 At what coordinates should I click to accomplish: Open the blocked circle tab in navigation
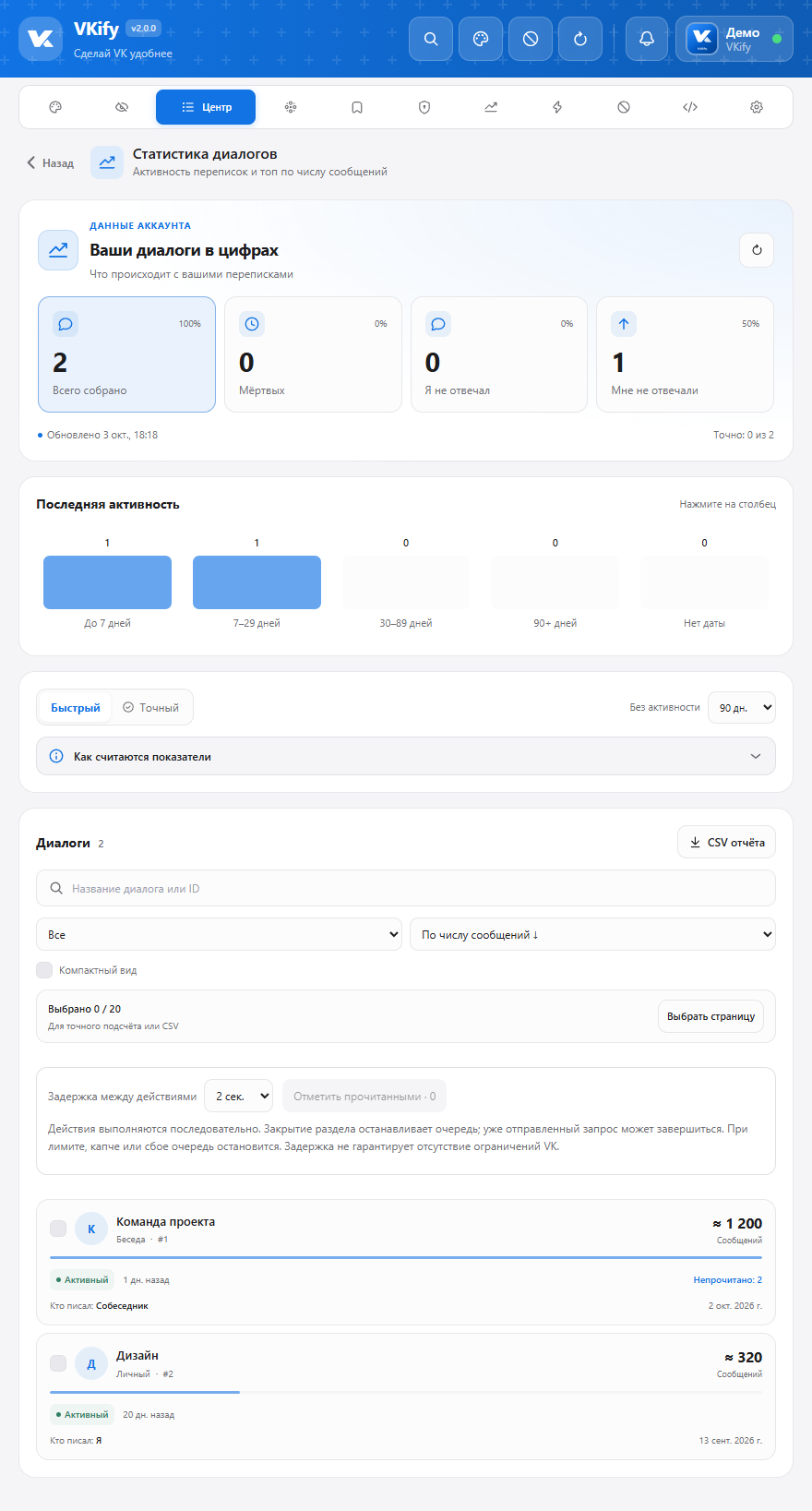tap(624, 107)
